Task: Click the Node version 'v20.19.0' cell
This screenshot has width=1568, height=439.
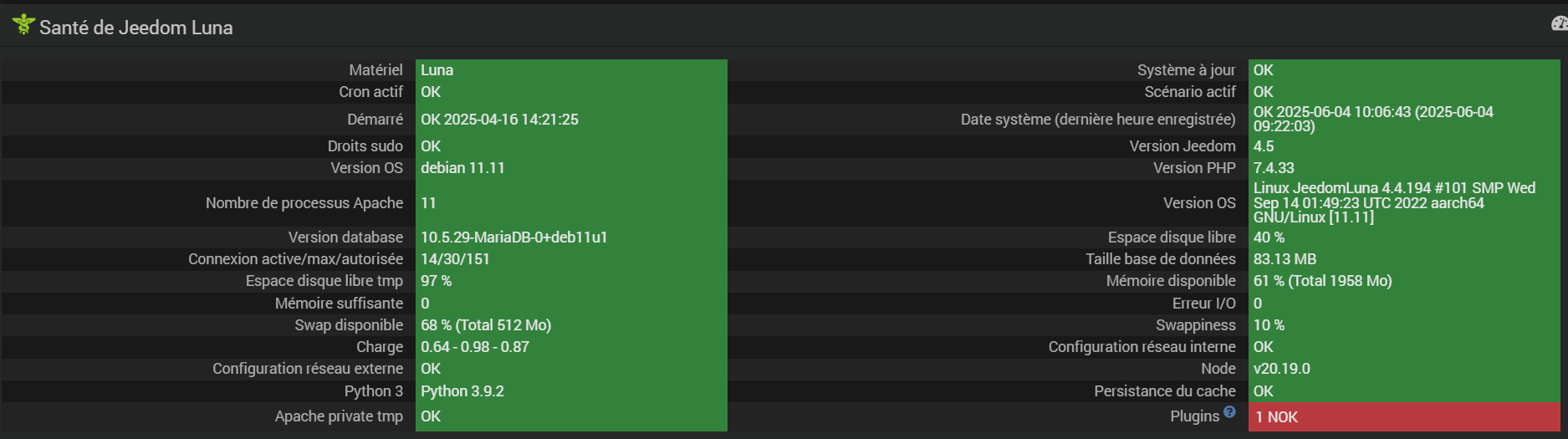Action: click(x=1281, y=369)
